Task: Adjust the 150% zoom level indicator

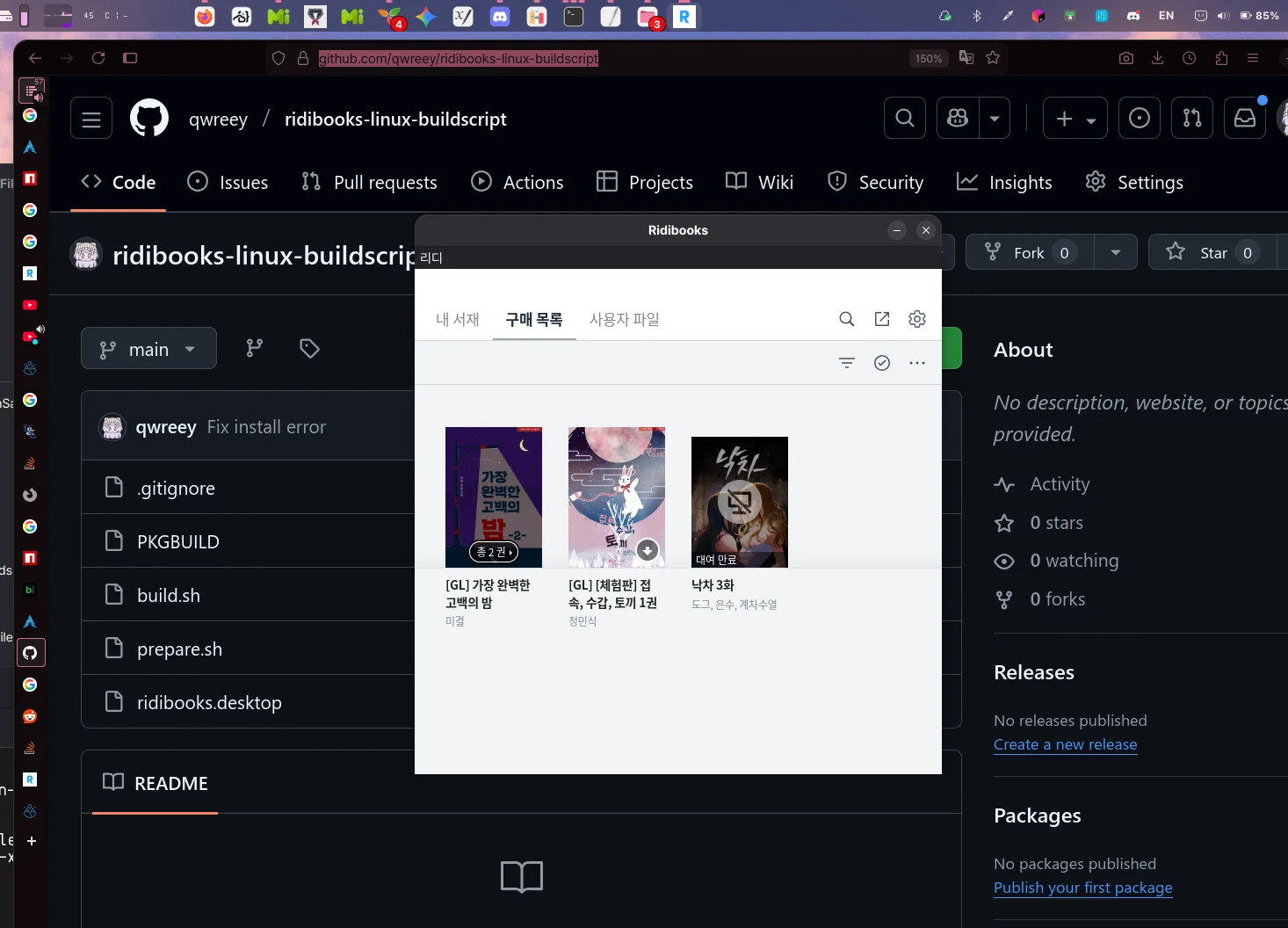Action: click(x=928, y=59)
